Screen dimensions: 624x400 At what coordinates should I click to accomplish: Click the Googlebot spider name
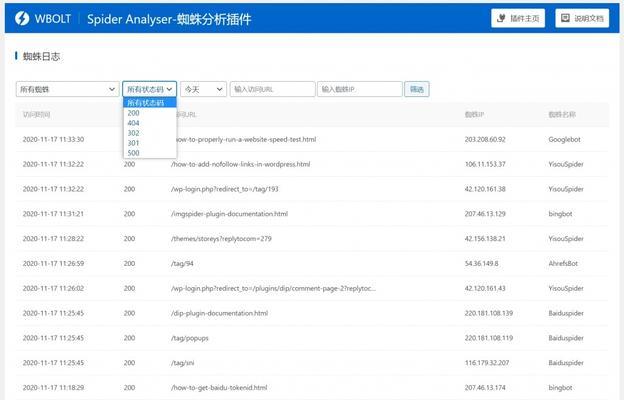pyautogui.click(x=564, y=139)
